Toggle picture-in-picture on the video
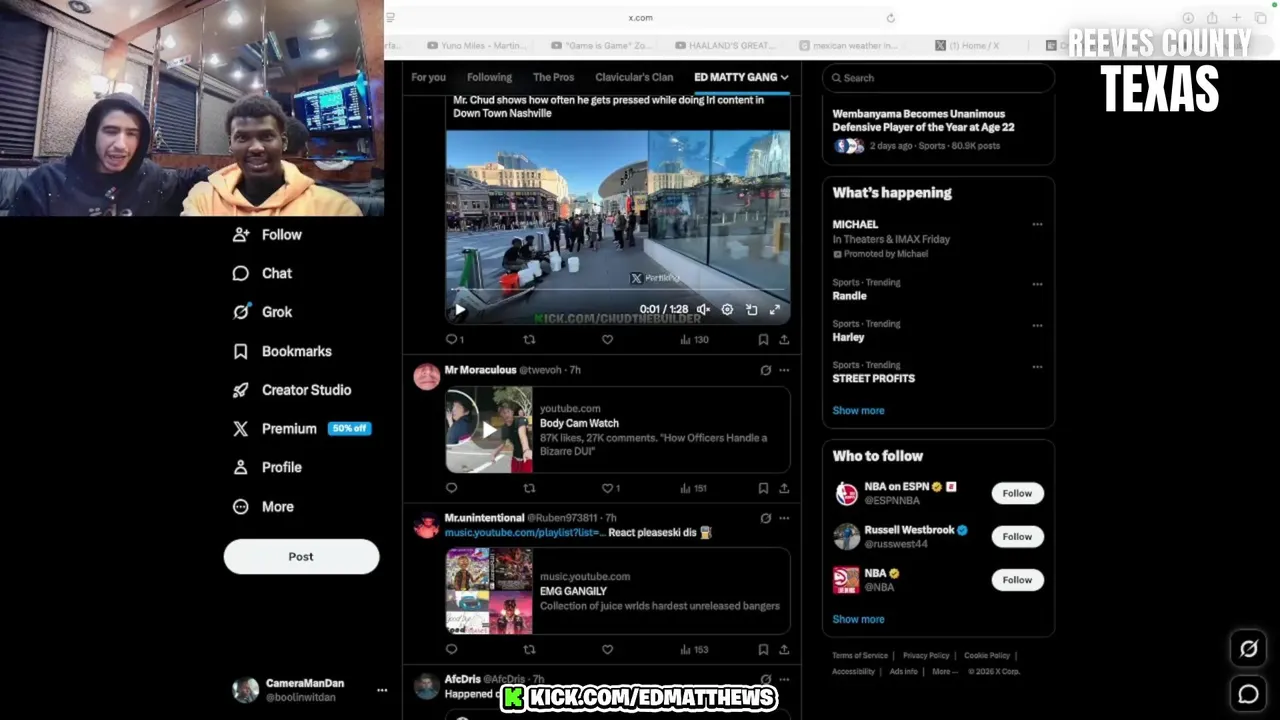The height and width of the screenshot is (720, 1280). click(x=751, y=310)
